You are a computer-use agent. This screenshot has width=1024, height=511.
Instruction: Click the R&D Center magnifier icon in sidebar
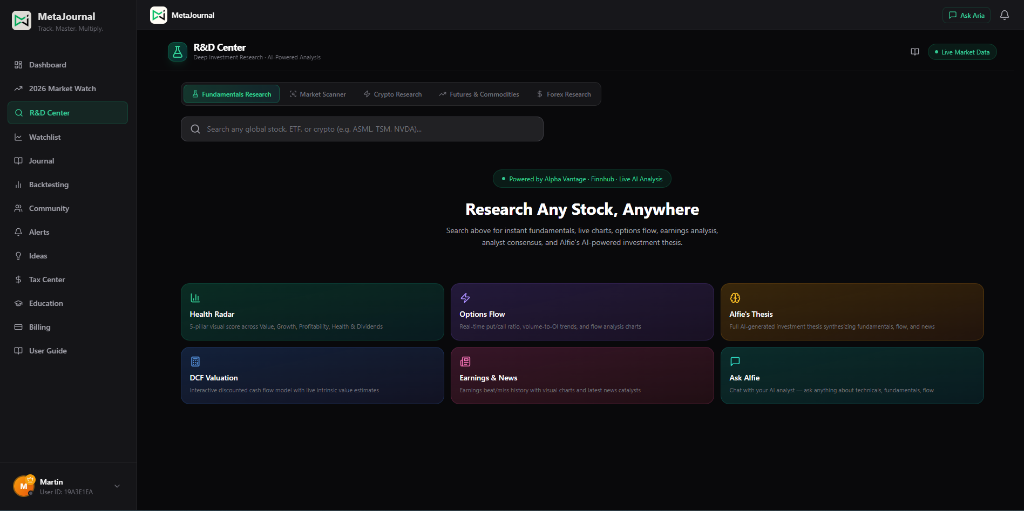pos(18,113)
